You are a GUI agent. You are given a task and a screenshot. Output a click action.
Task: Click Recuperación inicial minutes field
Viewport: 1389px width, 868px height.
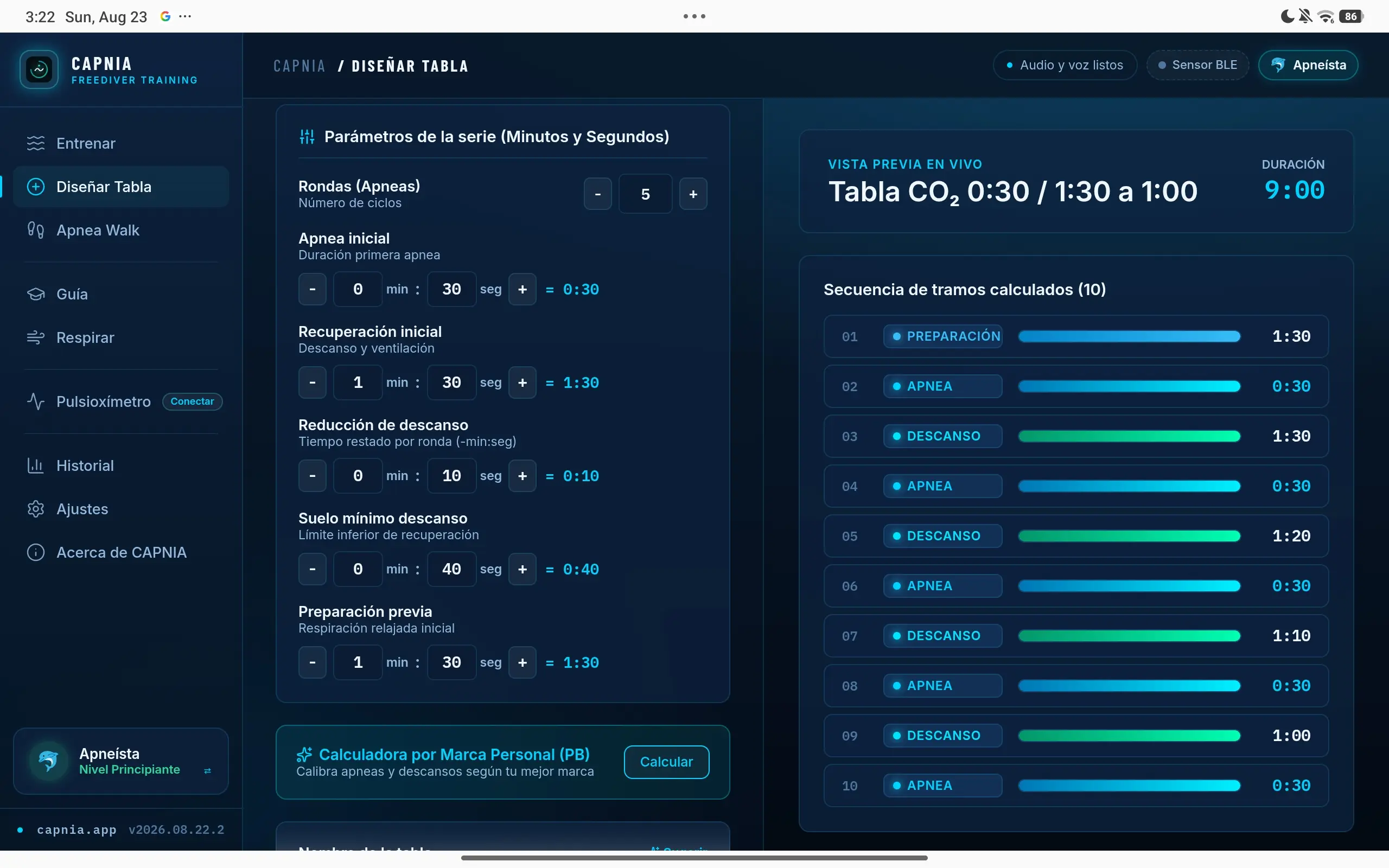[358, 382]
